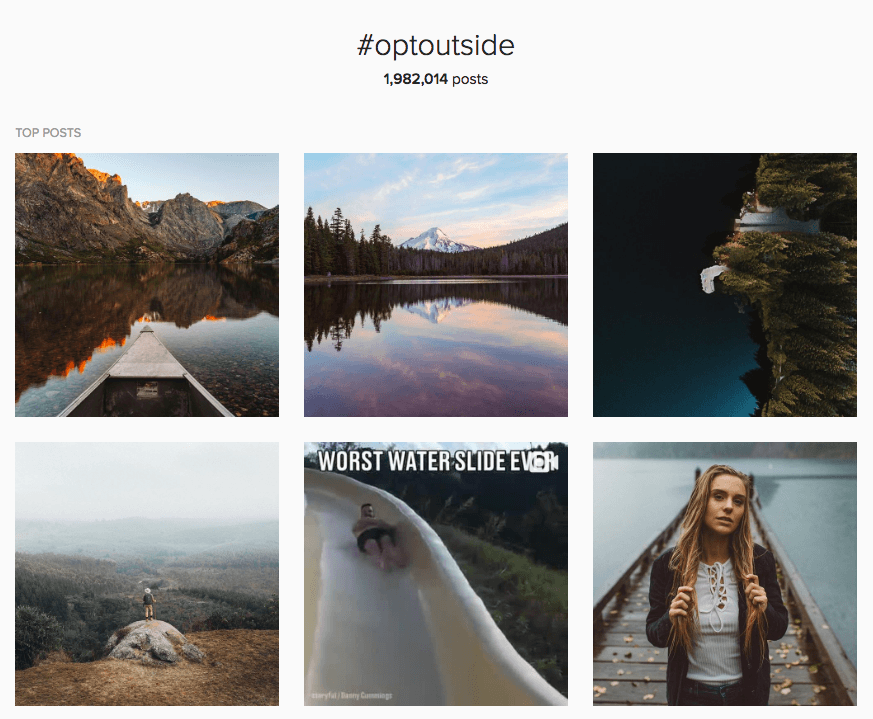Open the foggy hillside hiker post
This screenshot has height=719, width=873.
click(x=147, y=574)
